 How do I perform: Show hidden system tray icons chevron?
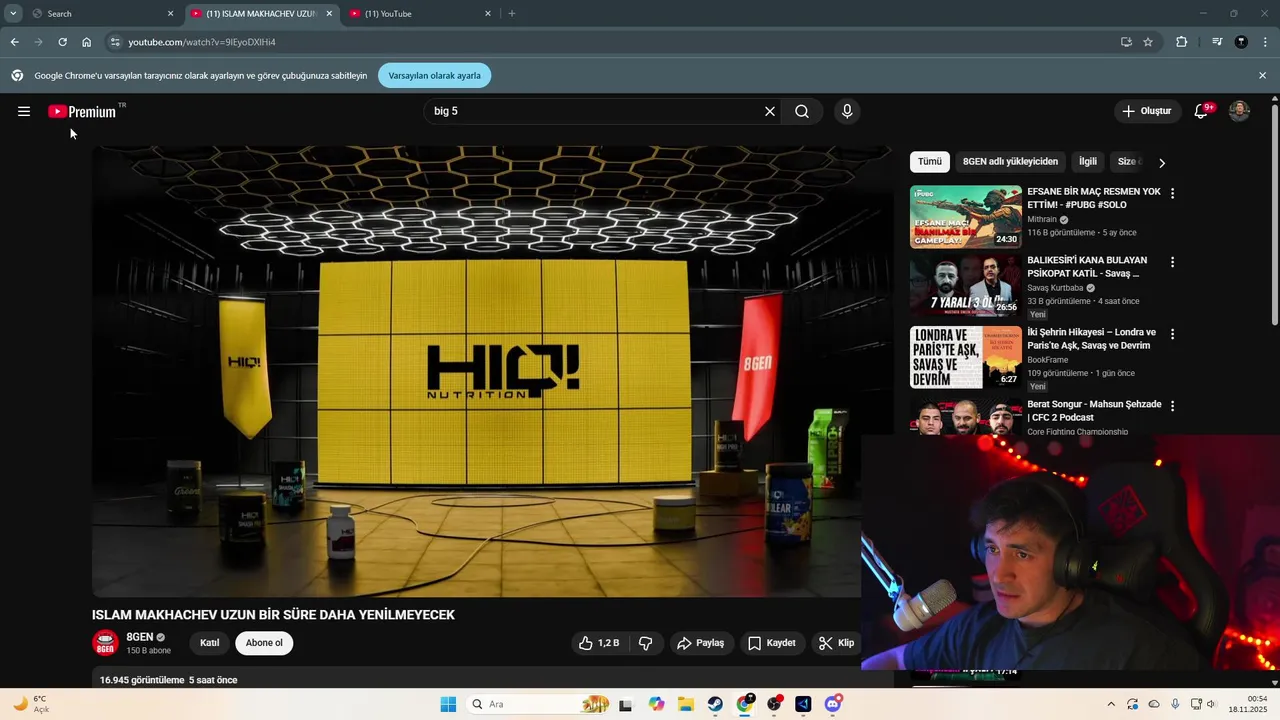(1111, 704)
